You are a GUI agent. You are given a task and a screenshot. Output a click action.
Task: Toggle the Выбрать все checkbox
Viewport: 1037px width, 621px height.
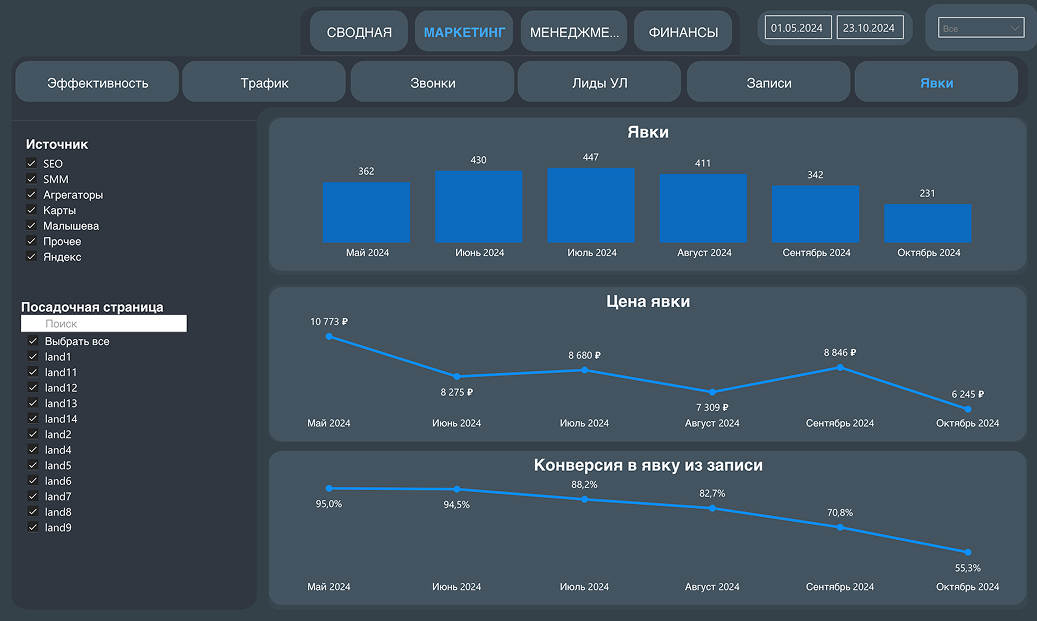click(x=33, y=342)
